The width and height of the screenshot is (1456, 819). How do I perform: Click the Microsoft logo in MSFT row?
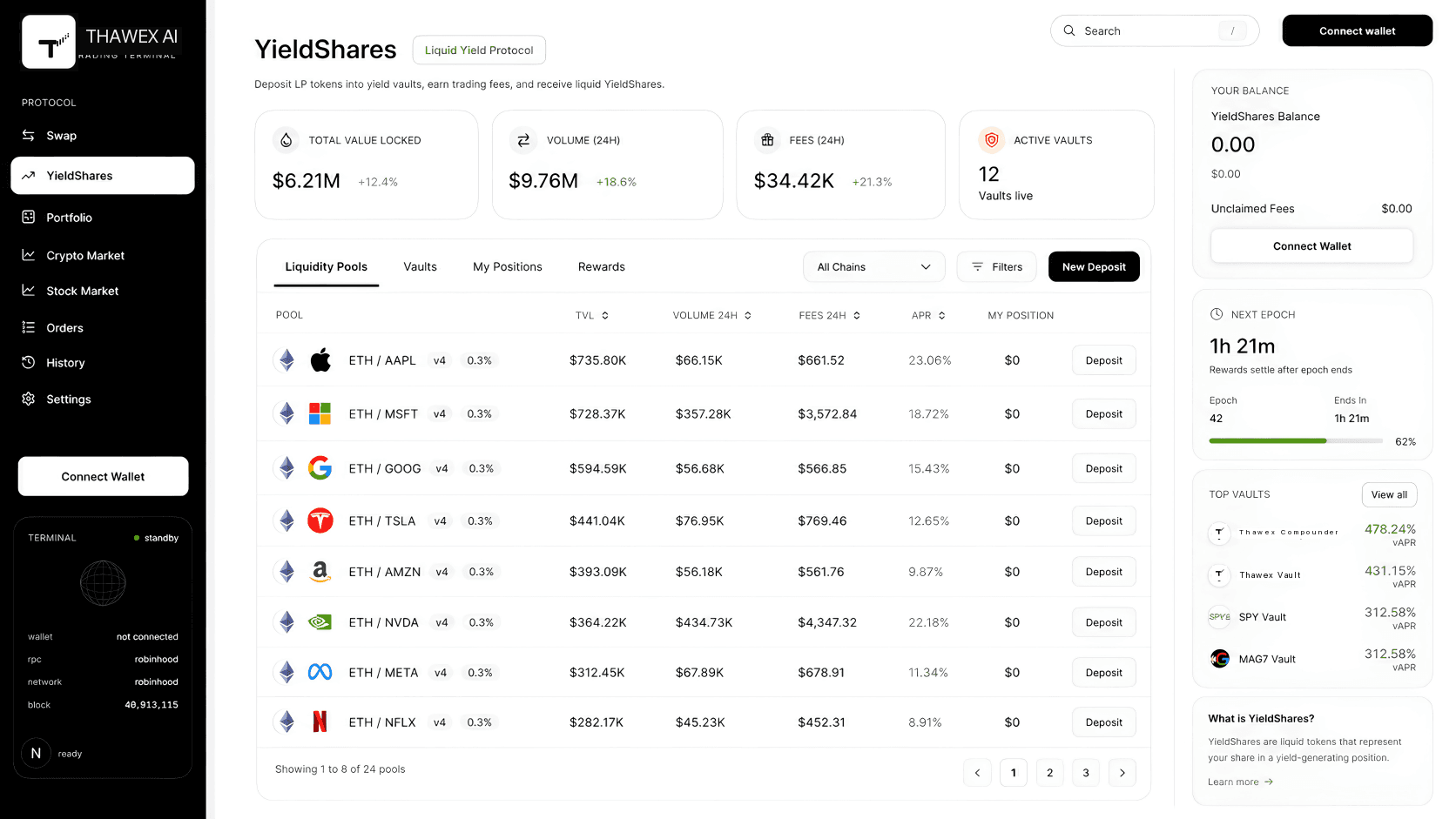320,413
